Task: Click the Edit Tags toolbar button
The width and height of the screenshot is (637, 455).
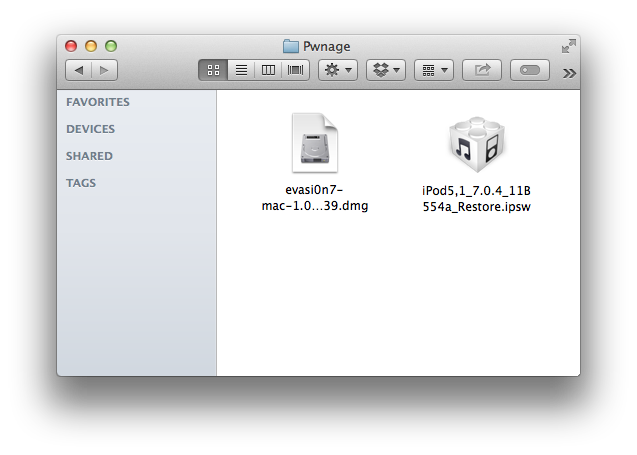Action: [x=530, y=70]
